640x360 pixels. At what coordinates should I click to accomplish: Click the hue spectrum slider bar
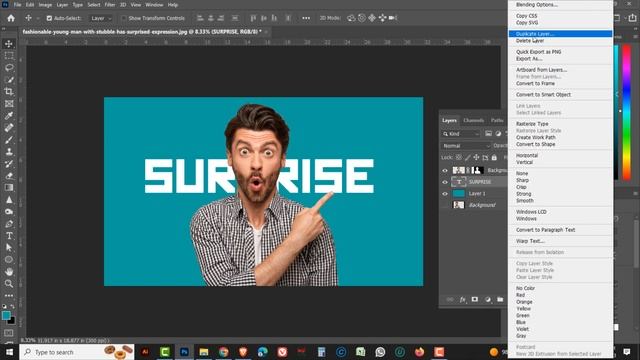(x=627, y=112)
